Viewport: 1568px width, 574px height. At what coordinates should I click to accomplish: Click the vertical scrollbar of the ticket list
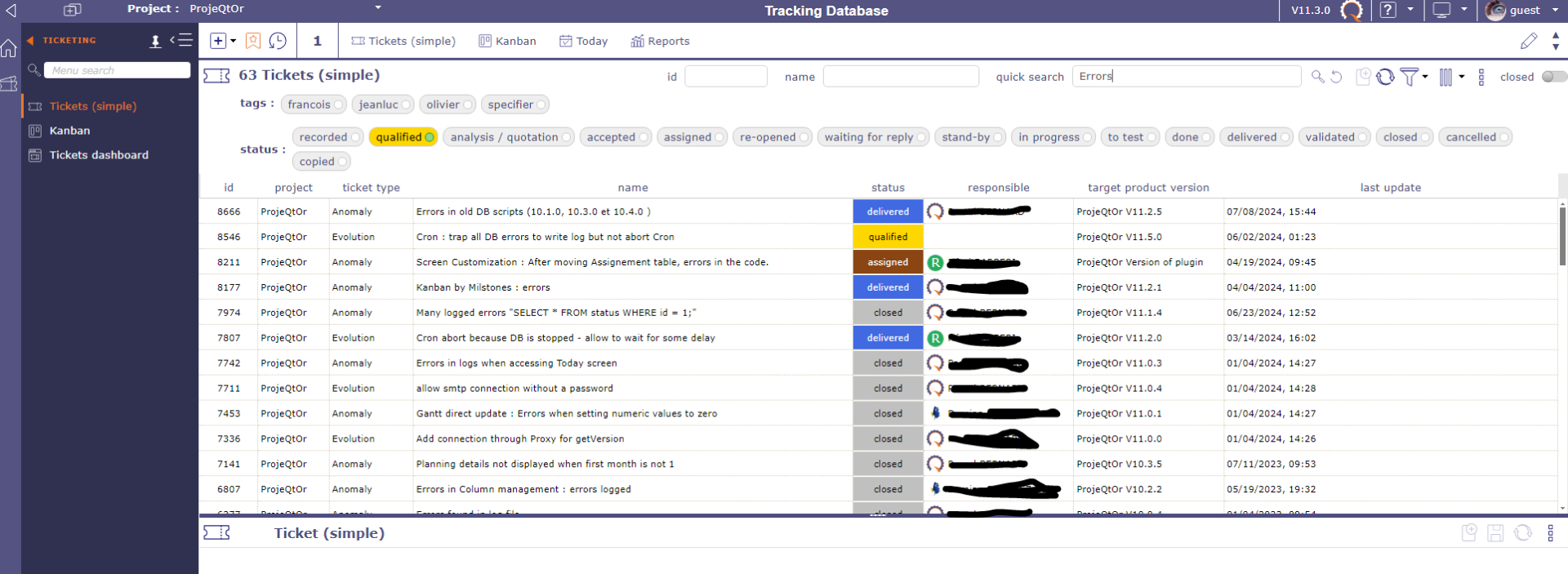coord(1562,237)
